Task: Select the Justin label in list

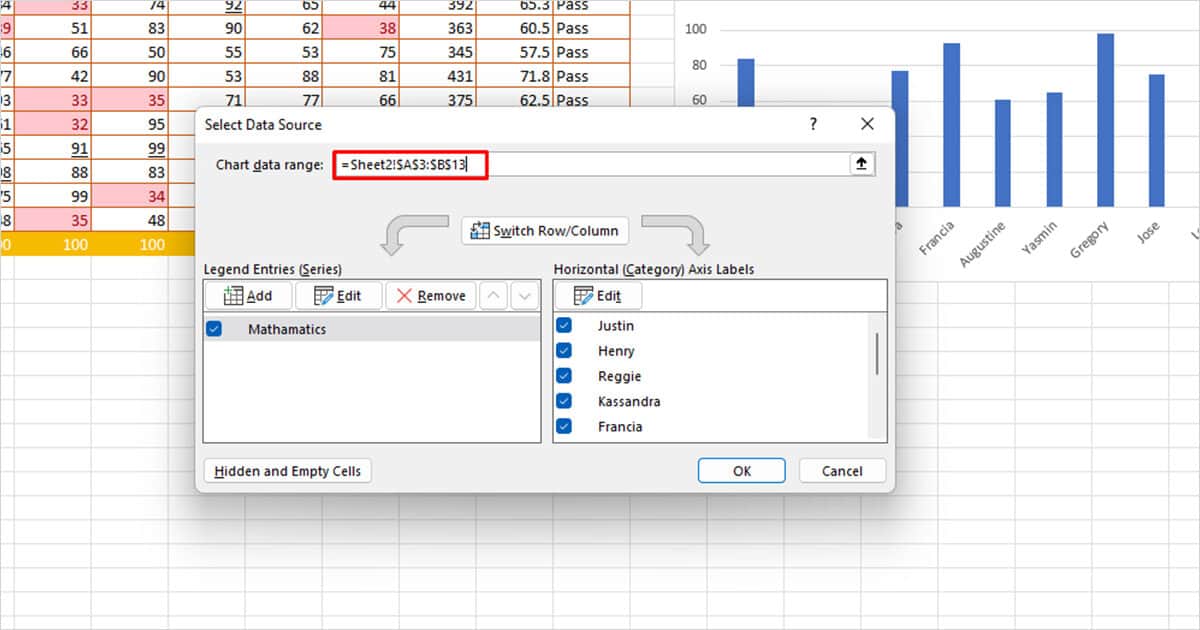Action: pos(616,326)
